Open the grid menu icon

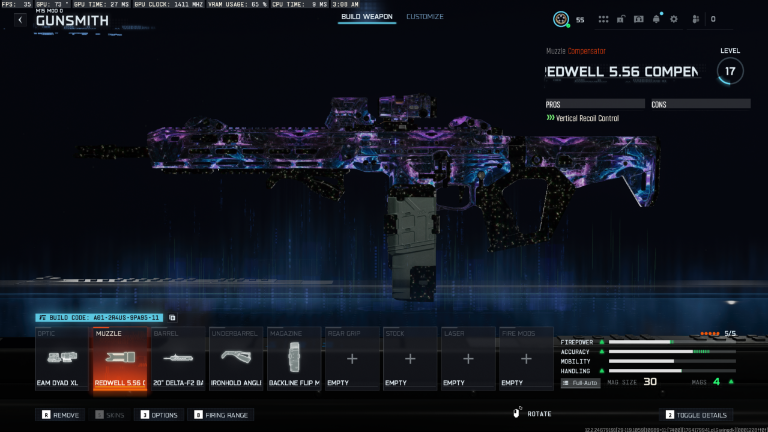coord(603,19)
